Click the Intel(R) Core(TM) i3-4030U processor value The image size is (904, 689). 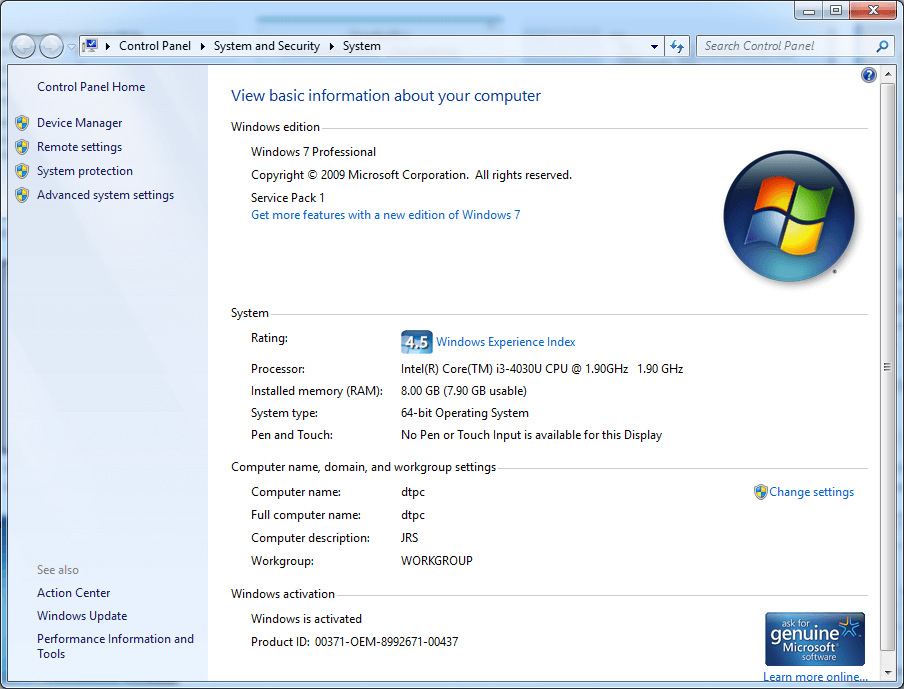542,369
